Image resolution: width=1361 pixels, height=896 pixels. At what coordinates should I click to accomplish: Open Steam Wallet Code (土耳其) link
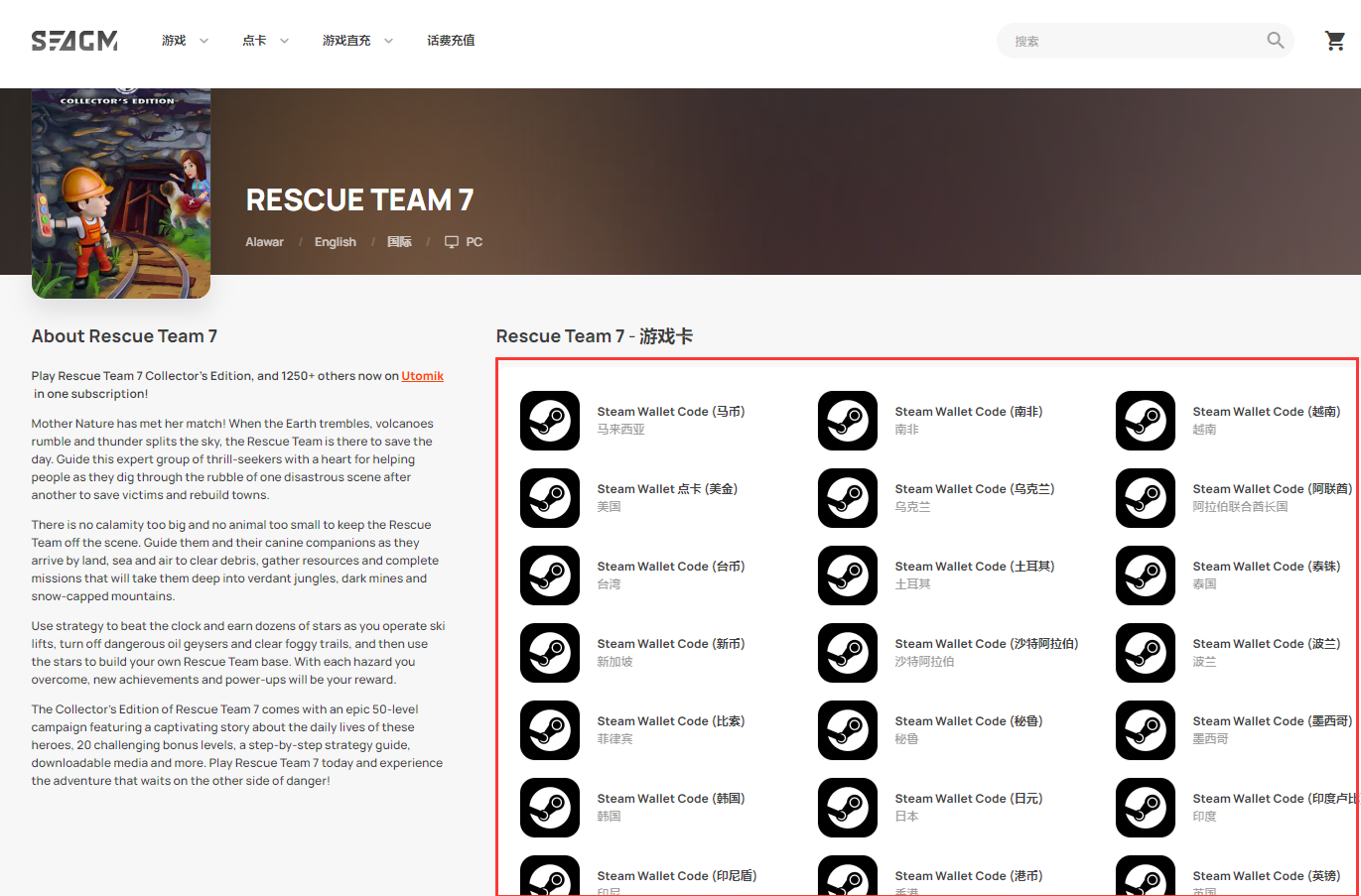(x=975, y=567)
